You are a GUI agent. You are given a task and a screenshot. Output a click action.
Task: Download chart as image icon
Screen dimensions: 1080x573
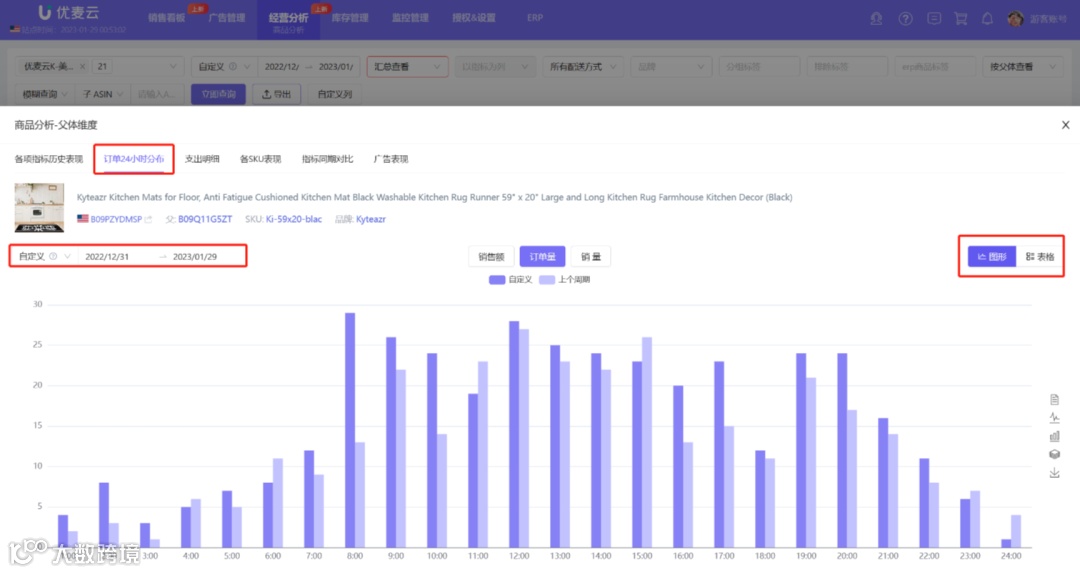click(x=1054, y=473)
